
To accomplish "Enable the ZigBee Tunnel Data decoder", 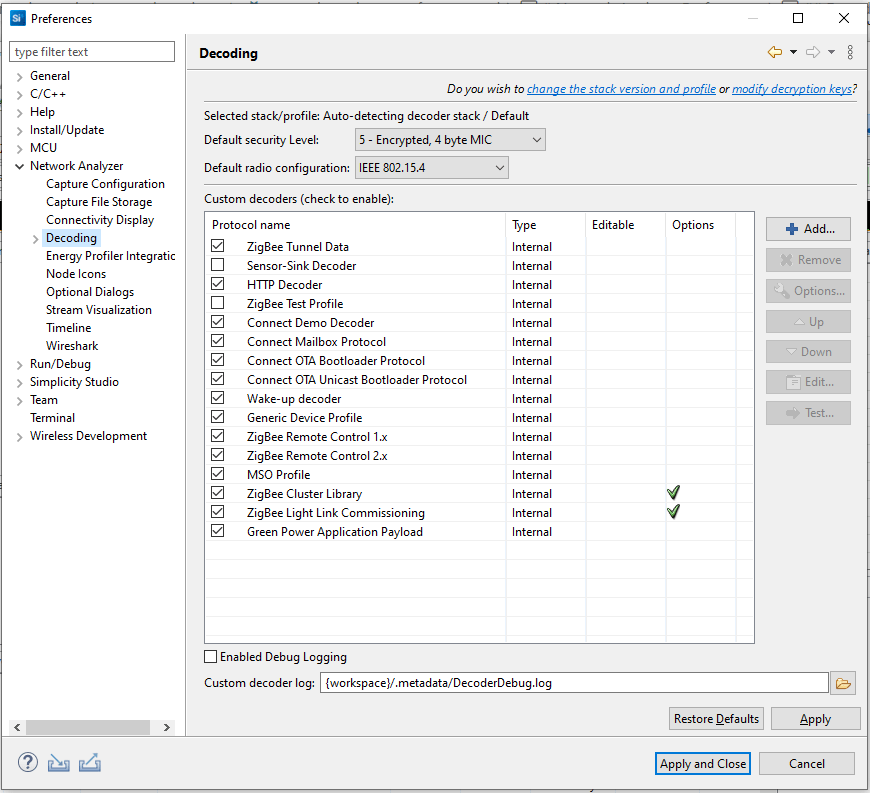I will pyautogui.click(x=217, y=246).
